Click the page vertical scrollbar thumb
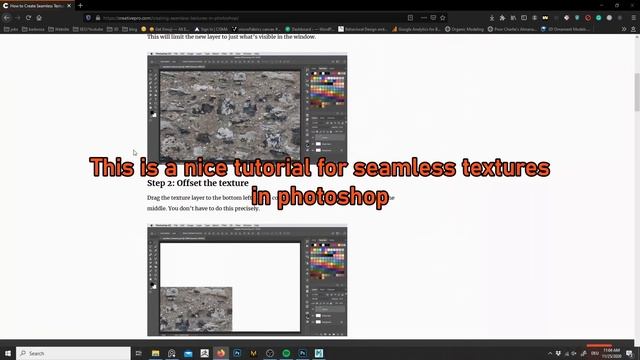640x360 pixels. [x=637, y=92]
